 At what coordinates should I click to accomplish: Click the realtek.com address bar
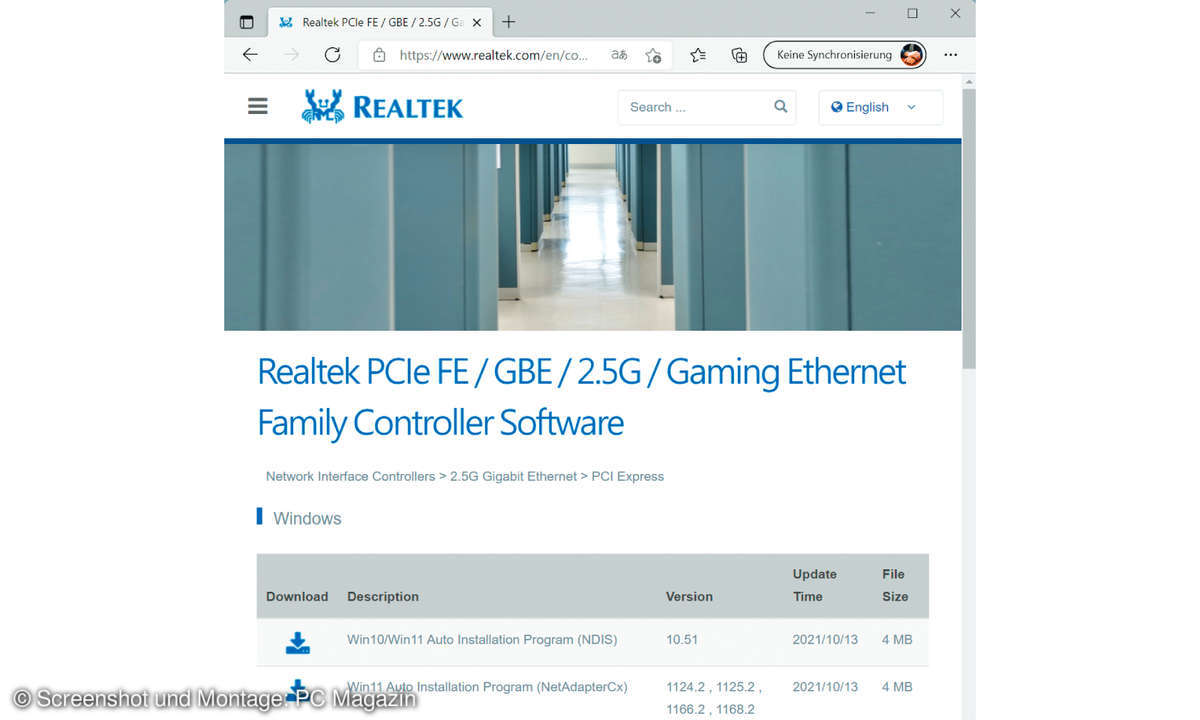(x=494, y=56)
